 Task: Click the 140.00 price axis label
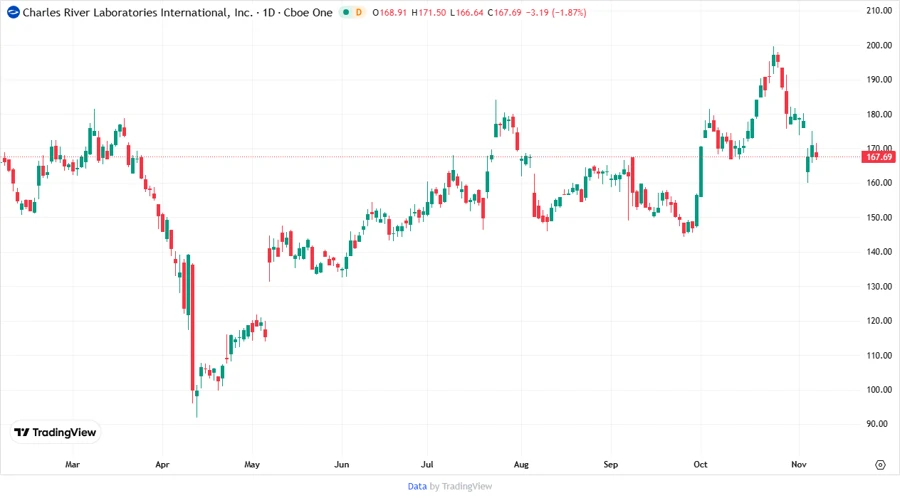tap(879, 251)
